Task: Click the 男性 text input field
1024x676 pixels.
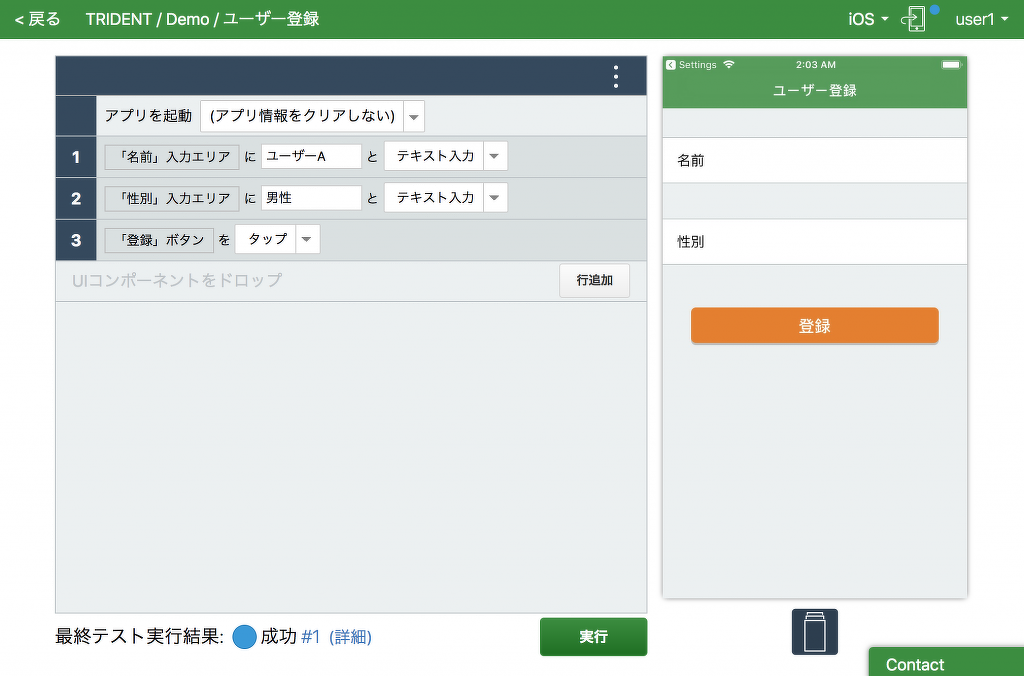Action: (x=311, y=198)
